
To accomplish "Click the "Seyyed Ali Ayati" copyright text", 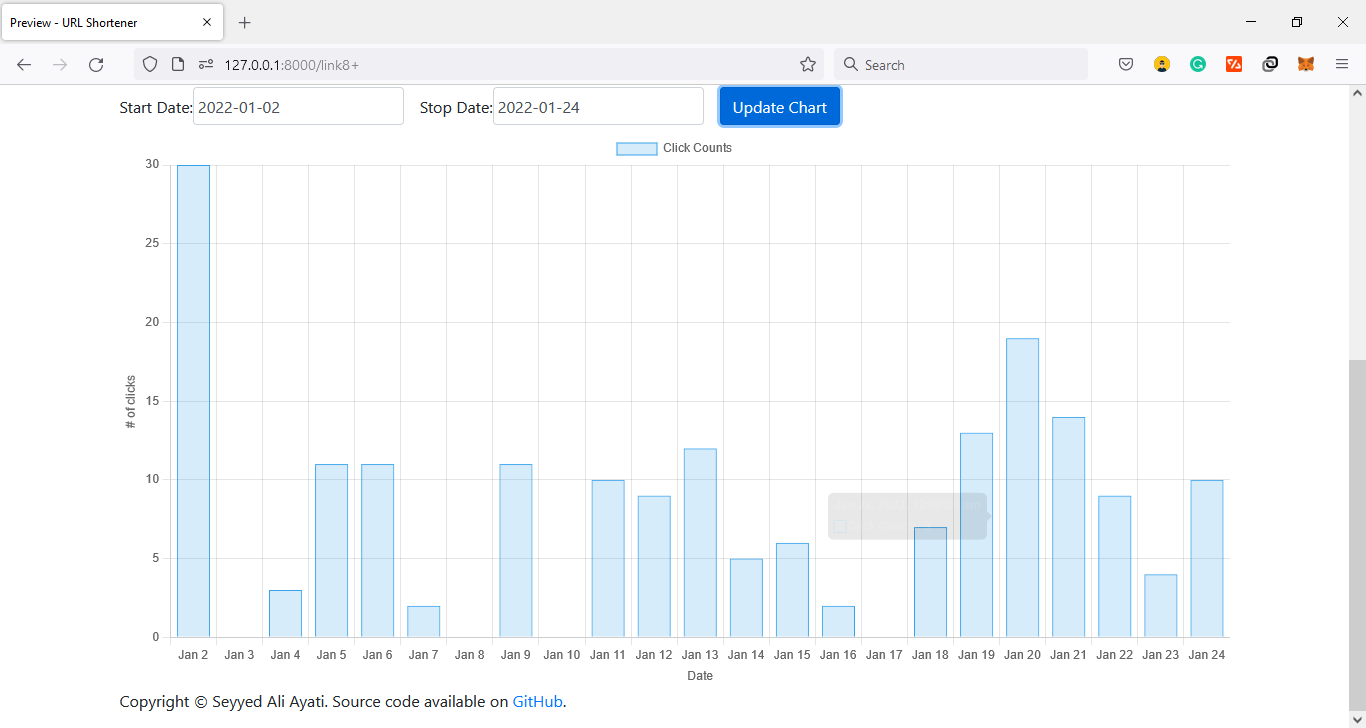I will (269, 702).
